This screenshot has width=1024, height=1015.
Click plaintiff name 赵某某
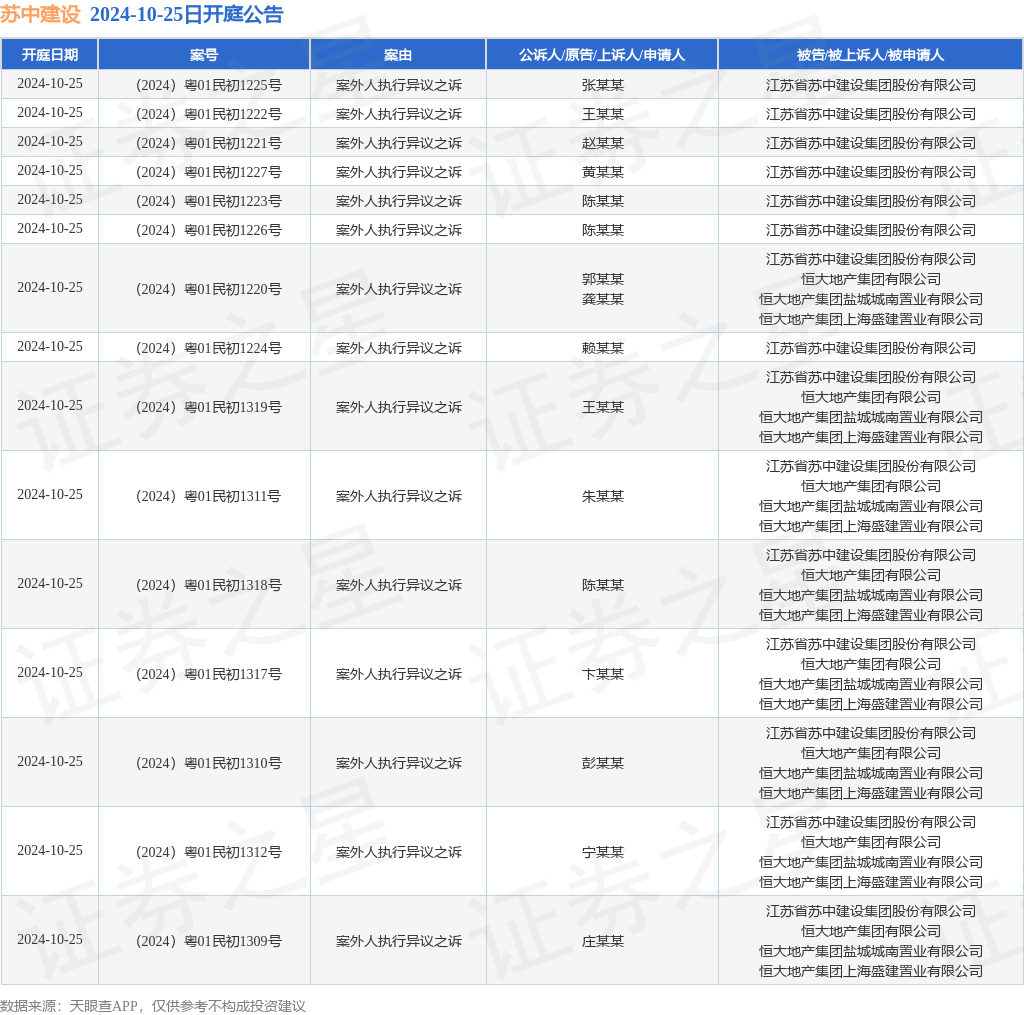coord(603,143)
